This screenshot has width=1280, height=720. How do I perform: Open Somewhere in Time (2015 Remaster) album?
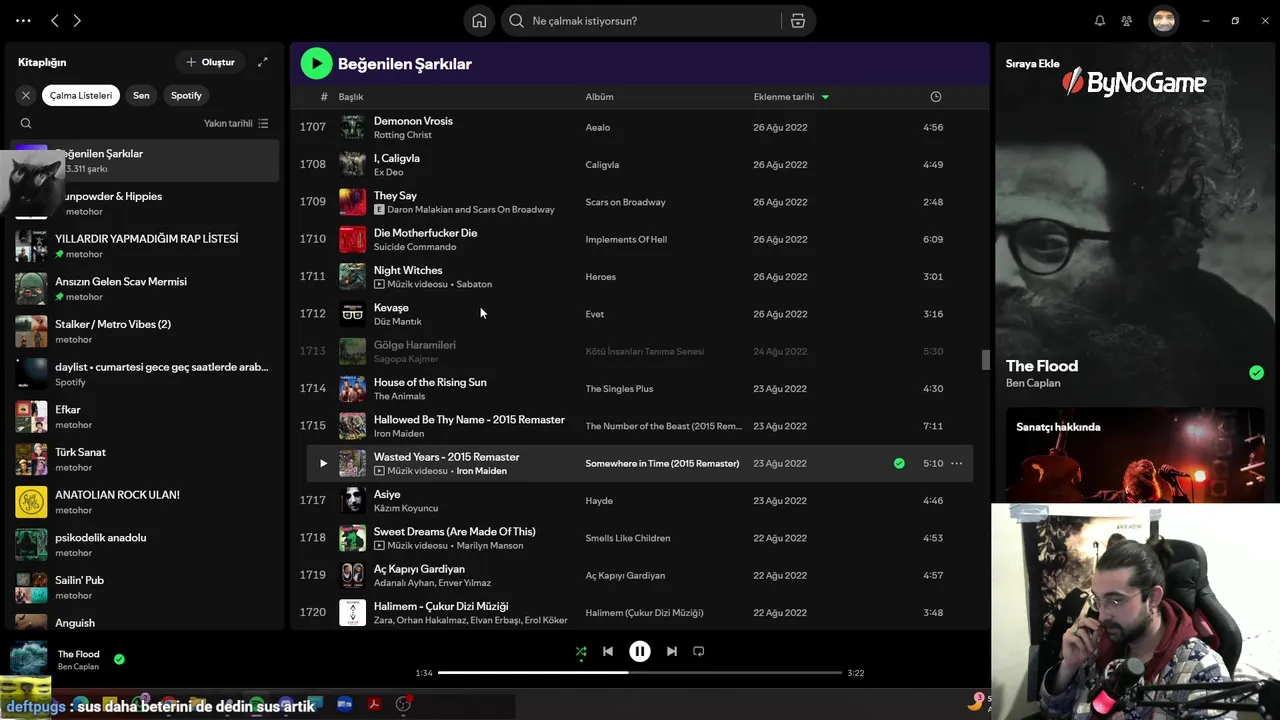[662, 463]
